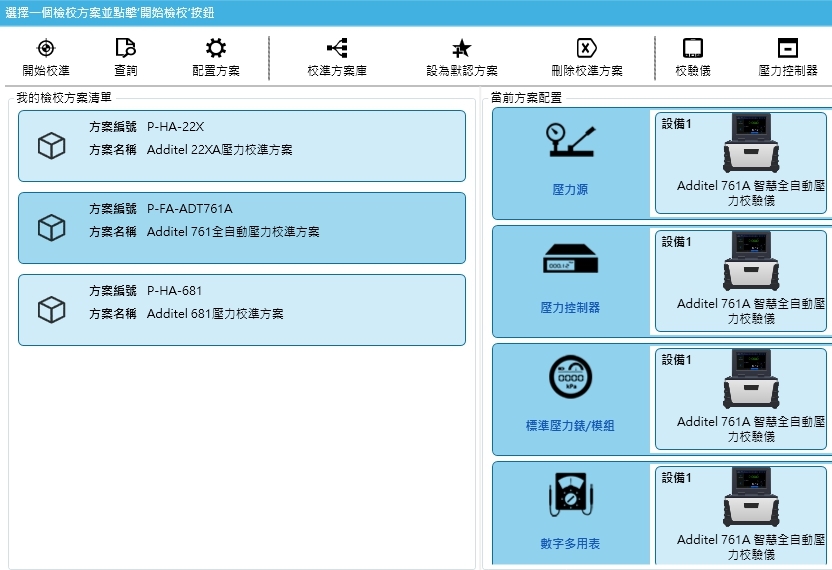Click scheme number P-HA-22X
The width and height of the screenshot is (832, 570).
[175, 127]
